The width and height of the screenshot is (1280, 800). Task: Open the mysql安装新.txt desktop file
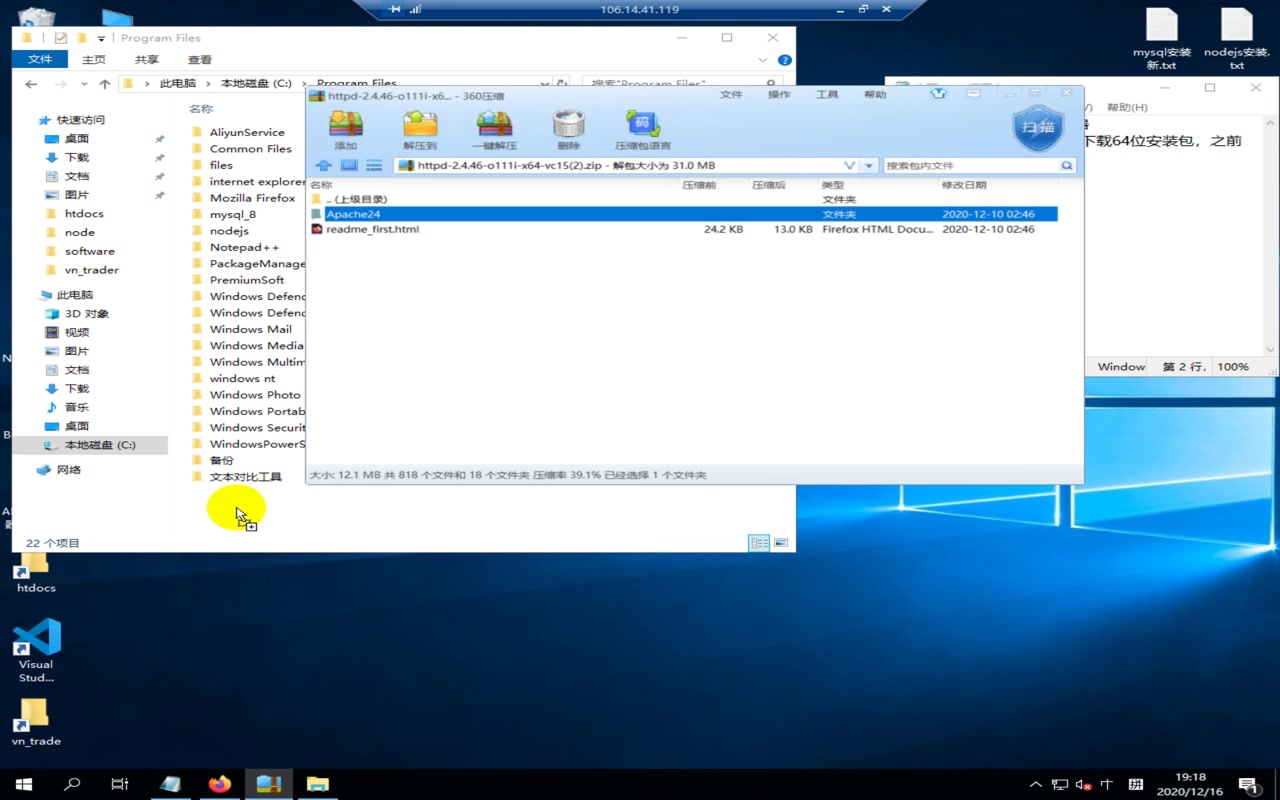pyautogui.click(x=1162, y=39)
